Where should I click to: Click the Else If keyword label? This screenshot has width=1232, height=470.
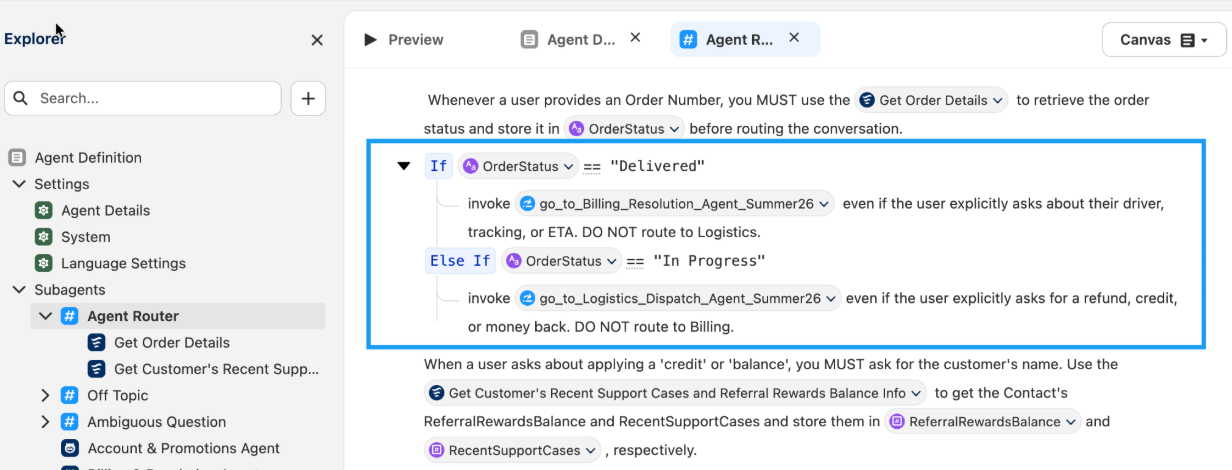click(x=460, y=261)
